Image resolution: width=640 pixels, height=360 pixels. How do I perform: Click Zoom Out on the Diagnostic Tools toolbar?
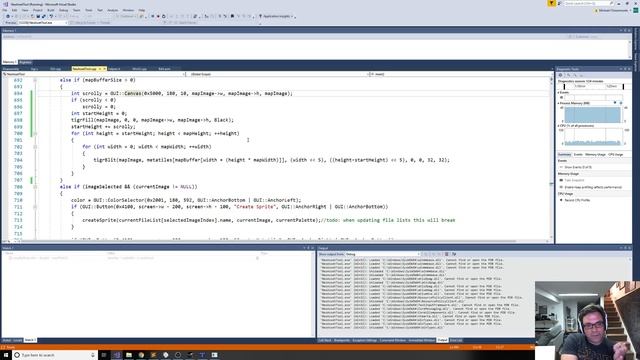[575, 75]
